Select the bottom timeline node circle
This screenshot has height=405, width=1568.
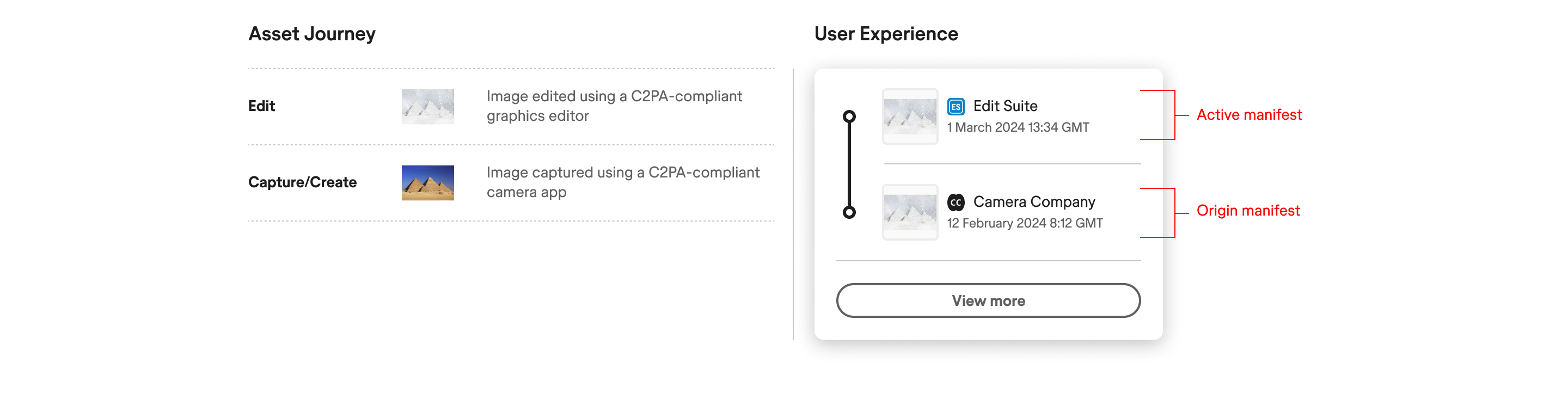pos(849,212)
